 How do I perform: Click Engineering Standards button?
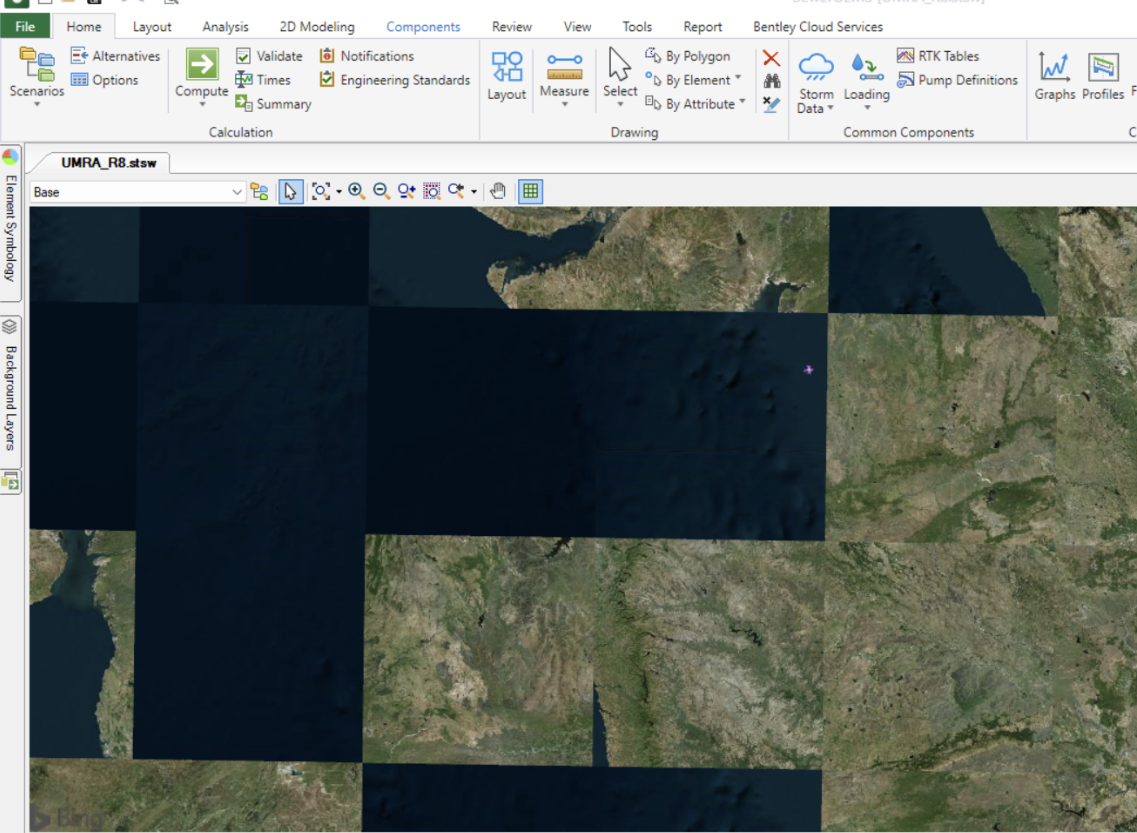coord(395,80)
